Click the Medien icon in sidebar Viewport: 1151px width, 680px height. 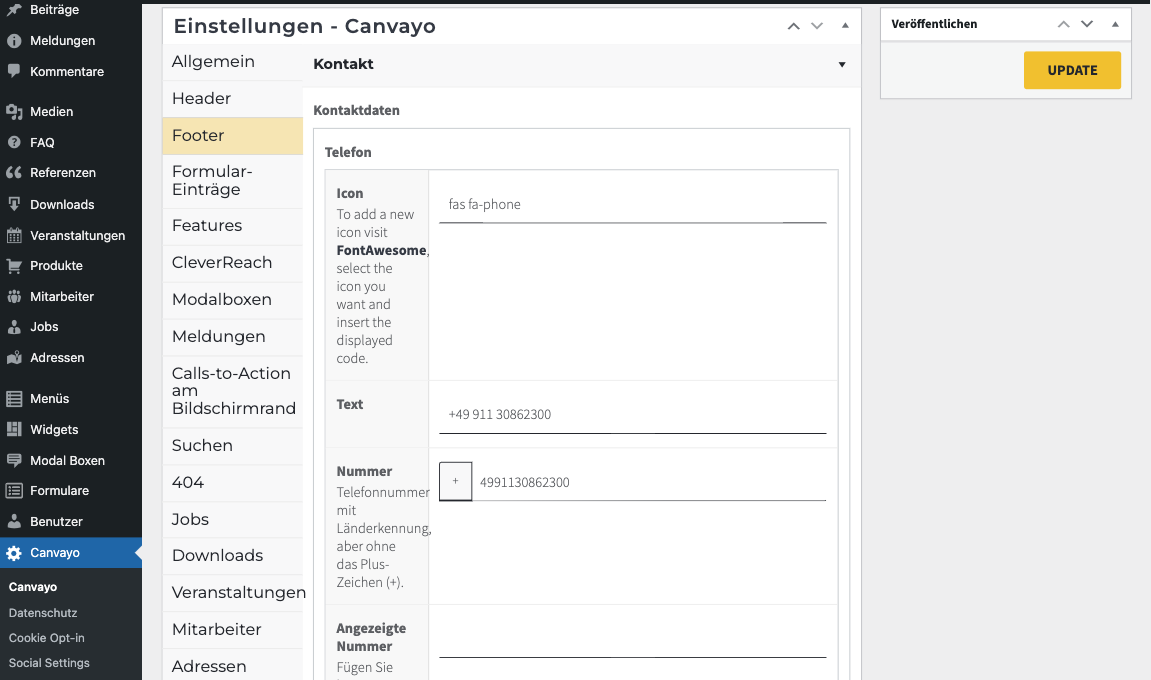(14, 112)
